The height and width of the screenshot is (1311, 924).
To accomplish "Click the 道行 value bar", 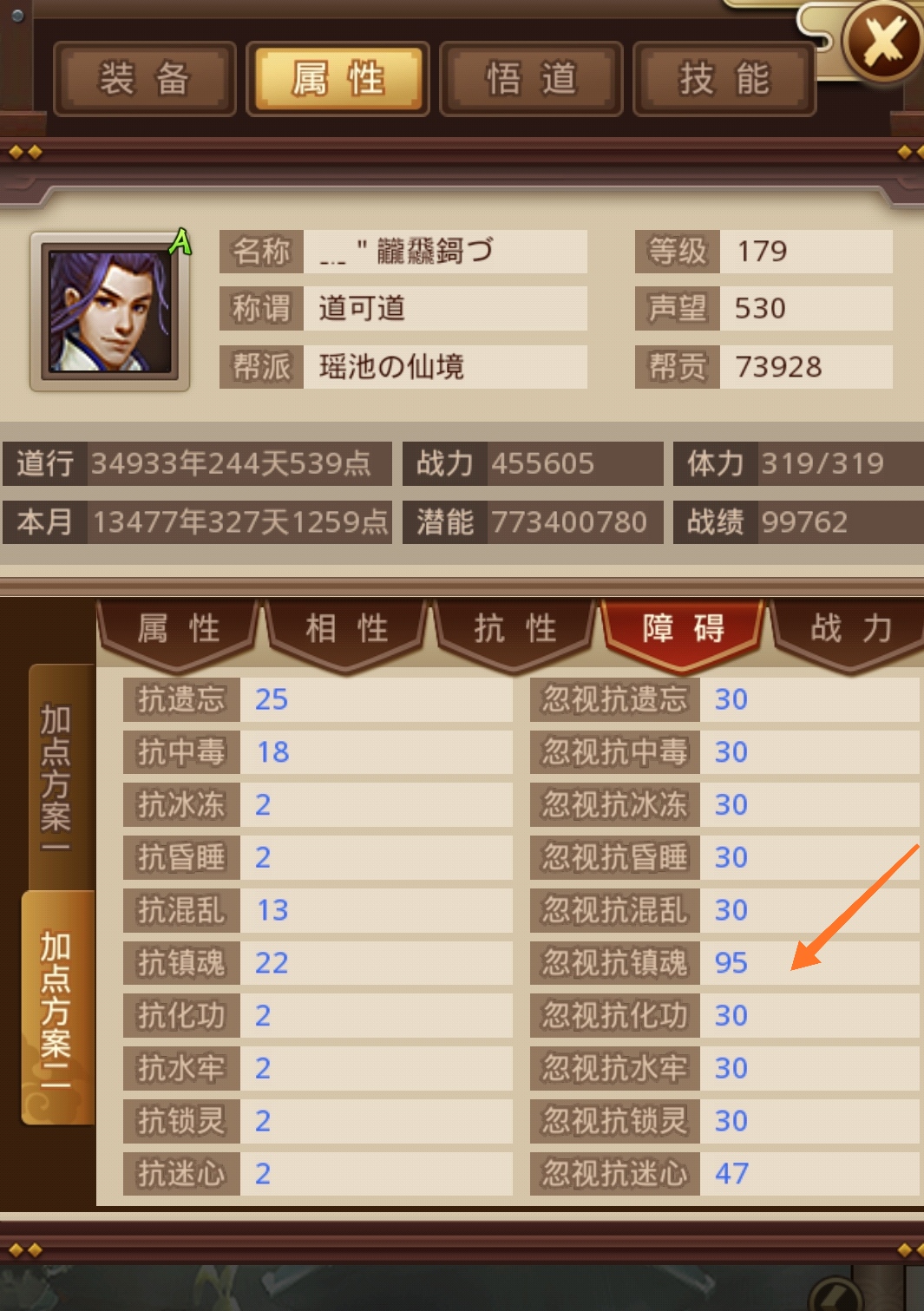I will coord(197,463).
